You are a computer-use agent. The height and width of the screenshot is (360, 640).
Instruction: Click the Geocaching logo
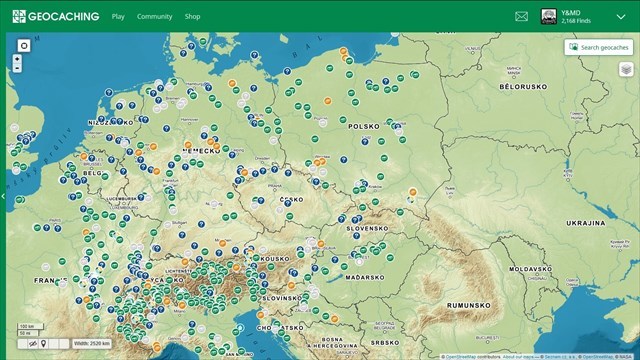pos(56,16)
